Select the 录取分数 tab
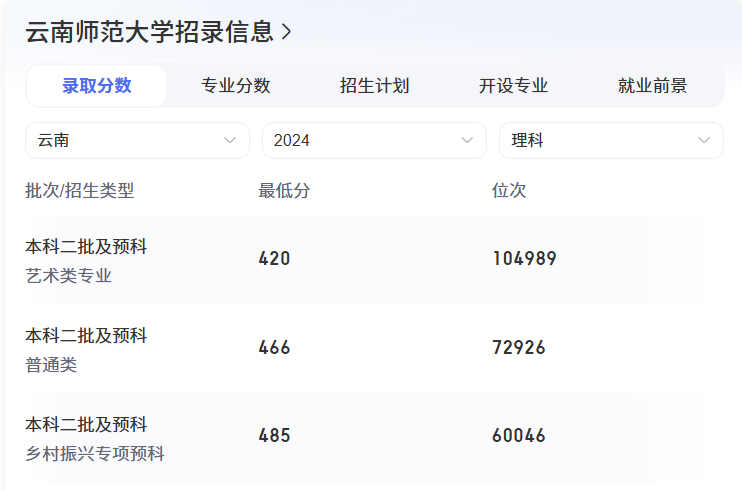The image size is (742, 491). 97,86
